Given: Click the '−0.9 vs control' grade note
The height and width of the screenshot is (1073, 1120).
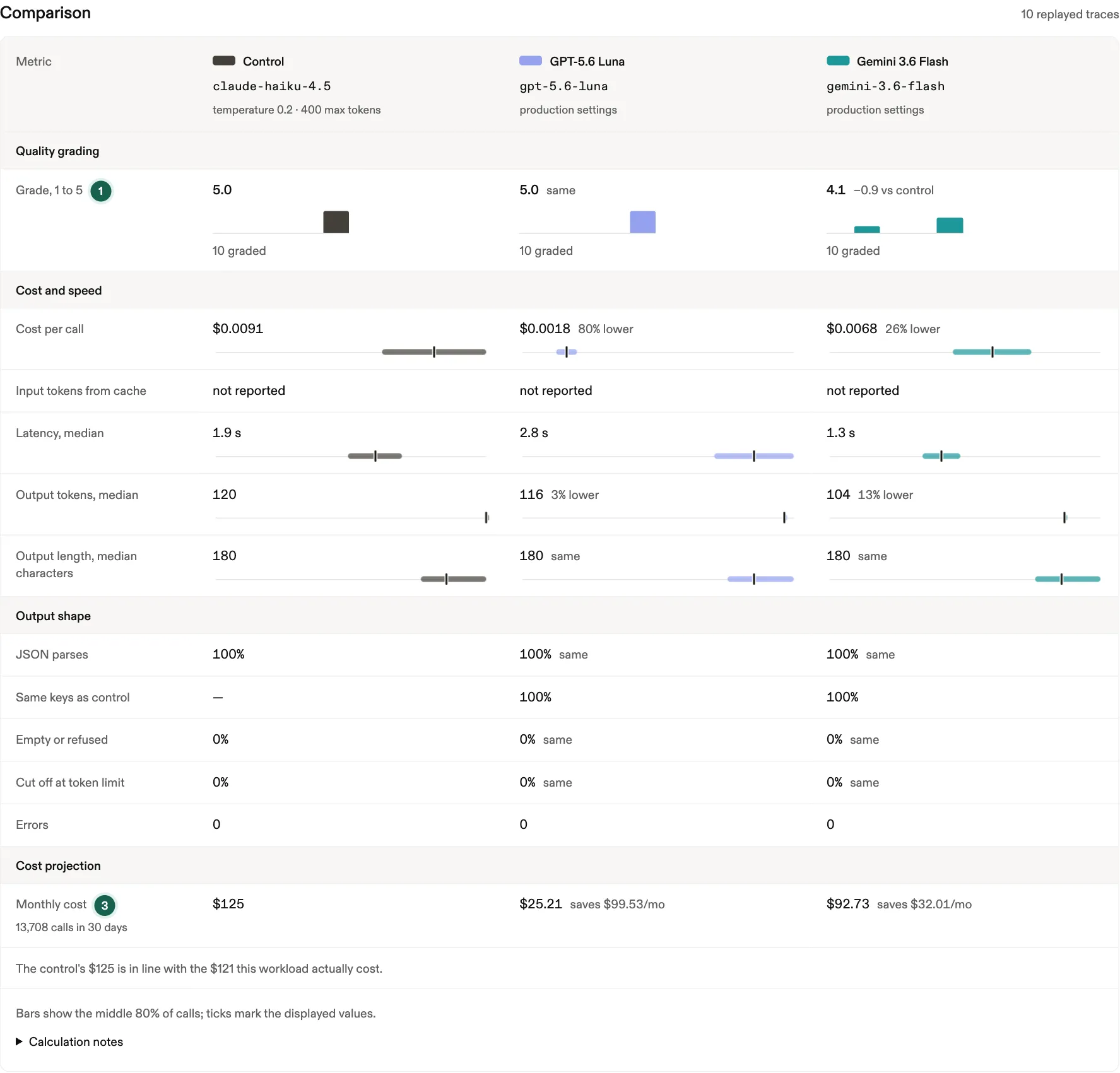Looking at the screenshot, I should 893,191.
